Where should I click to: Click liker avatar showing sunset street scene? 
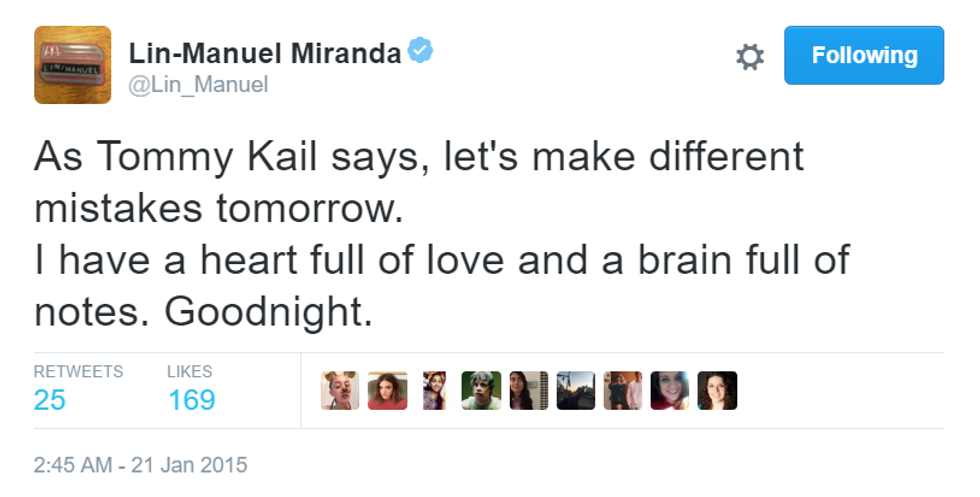[575, 391]
